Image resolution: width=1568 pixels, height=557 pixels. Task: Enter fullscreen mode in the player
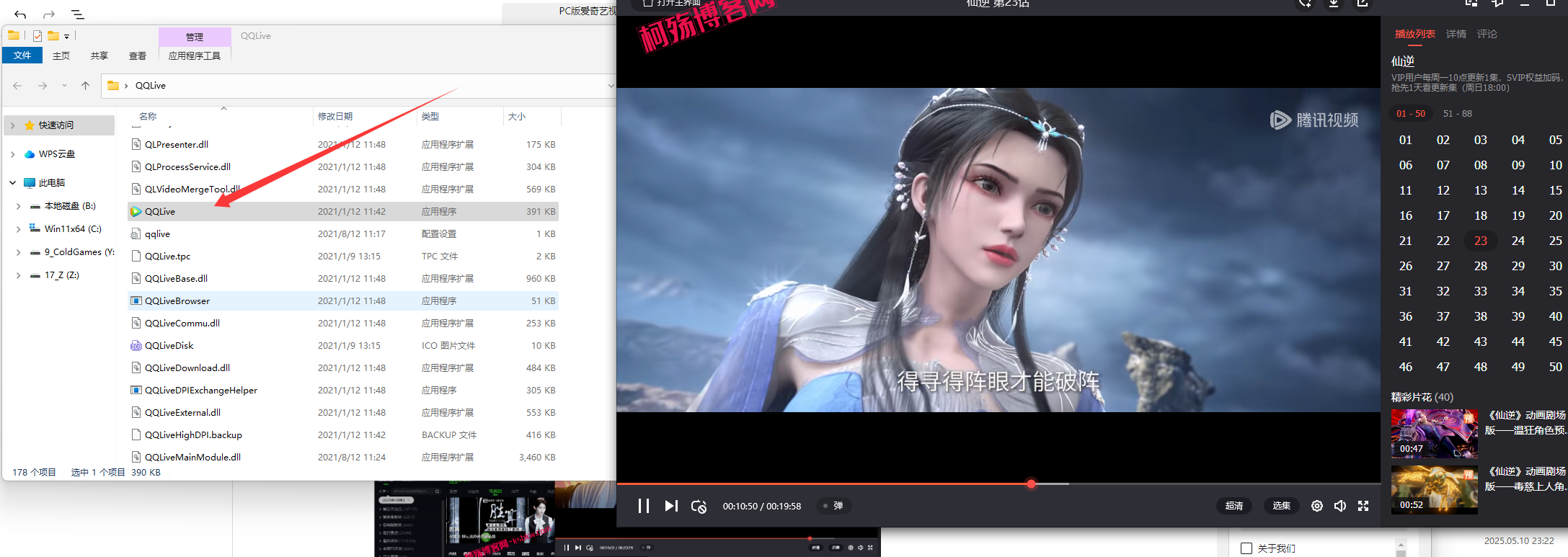tap(1363, 506)
